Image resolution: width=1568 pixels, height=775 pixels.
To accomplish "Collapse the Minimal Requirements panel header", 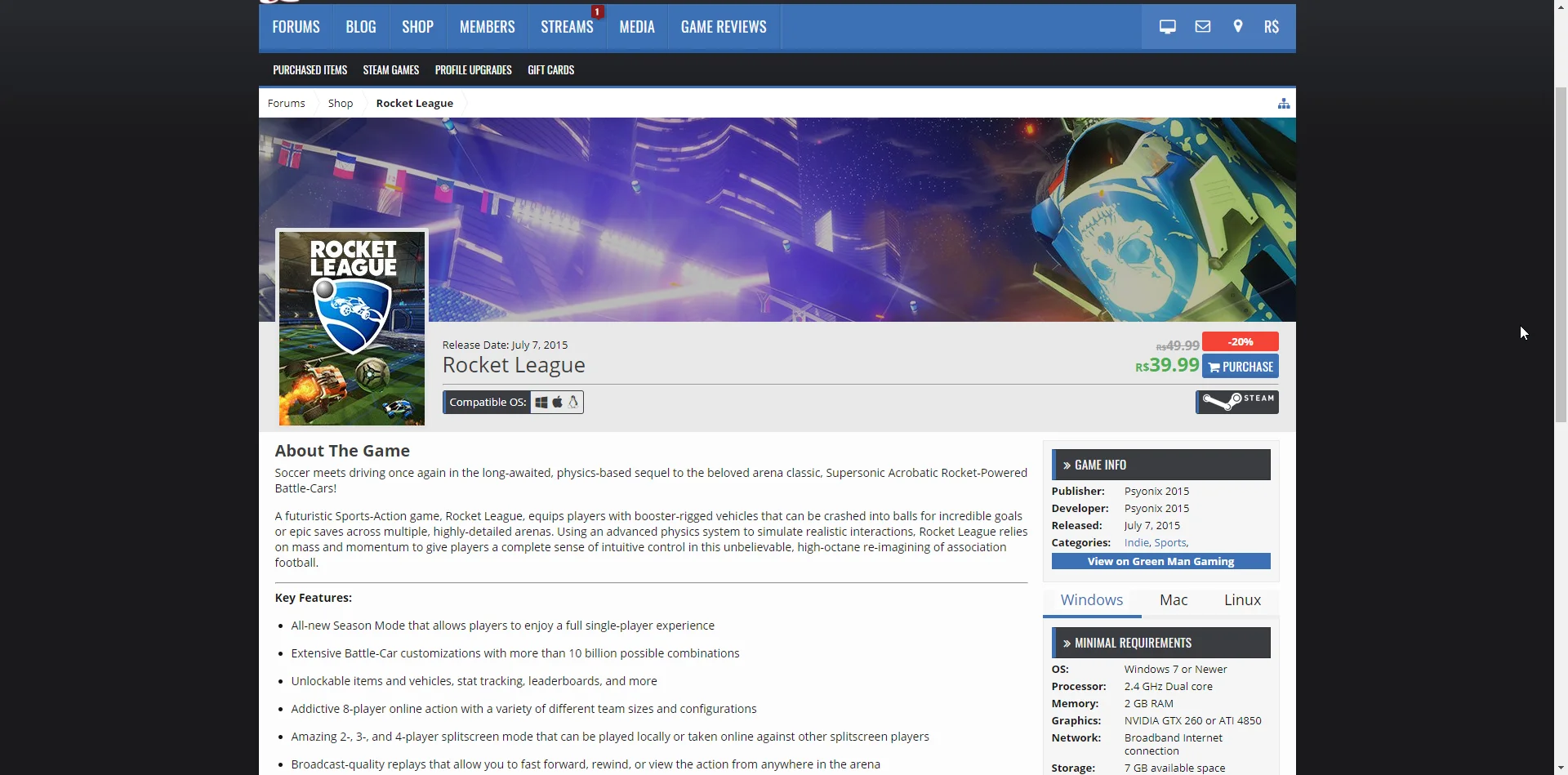I will click(1160, 643).
